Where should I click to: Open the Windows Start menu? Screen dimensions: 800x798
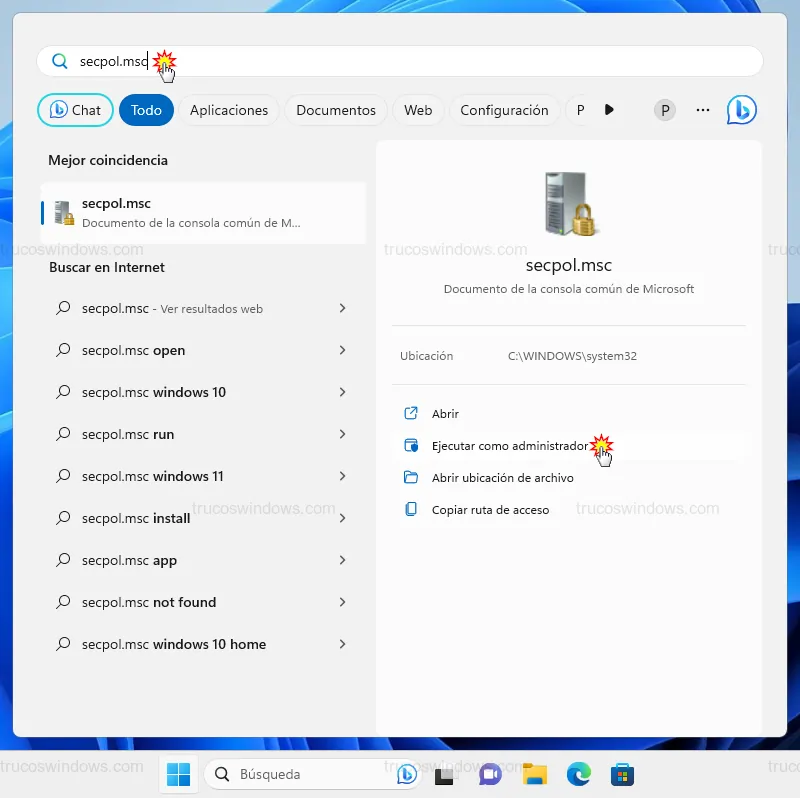(x=179, y=774)
